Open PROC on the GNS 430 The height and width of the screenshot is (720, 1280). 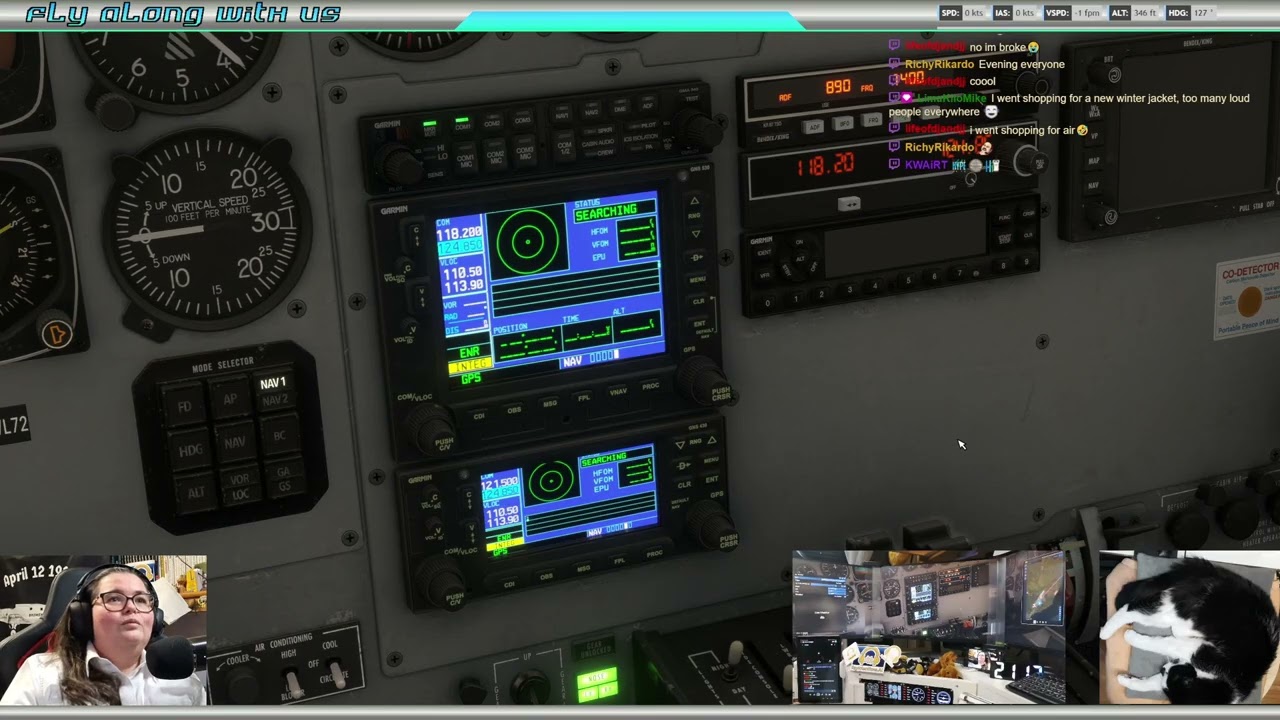(x=654, y=554)
